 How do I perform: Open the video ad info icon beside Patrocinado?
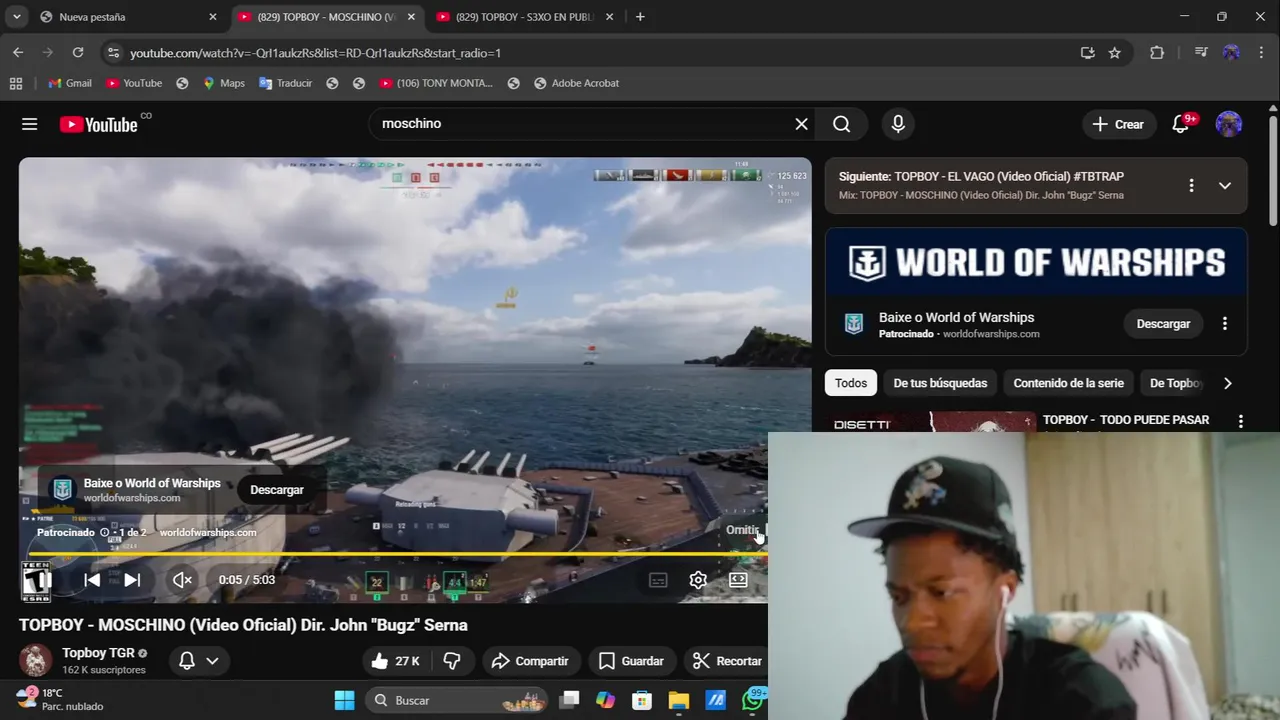(104, 532)
